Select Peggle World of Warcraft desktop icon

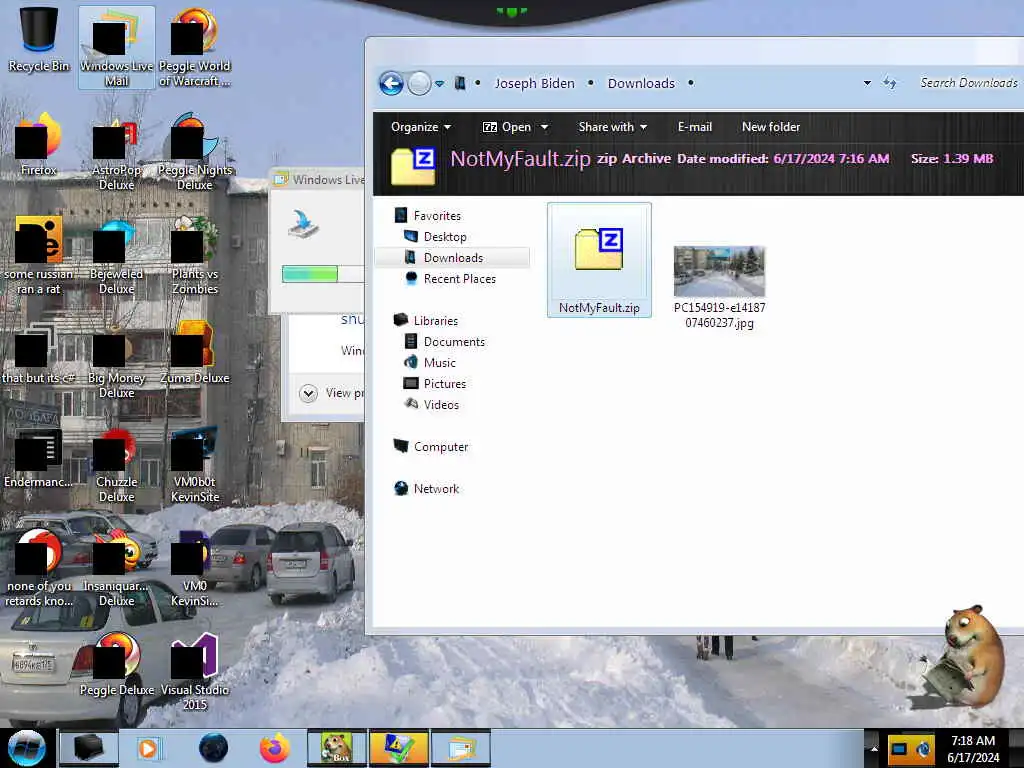(x=195, y=48)
